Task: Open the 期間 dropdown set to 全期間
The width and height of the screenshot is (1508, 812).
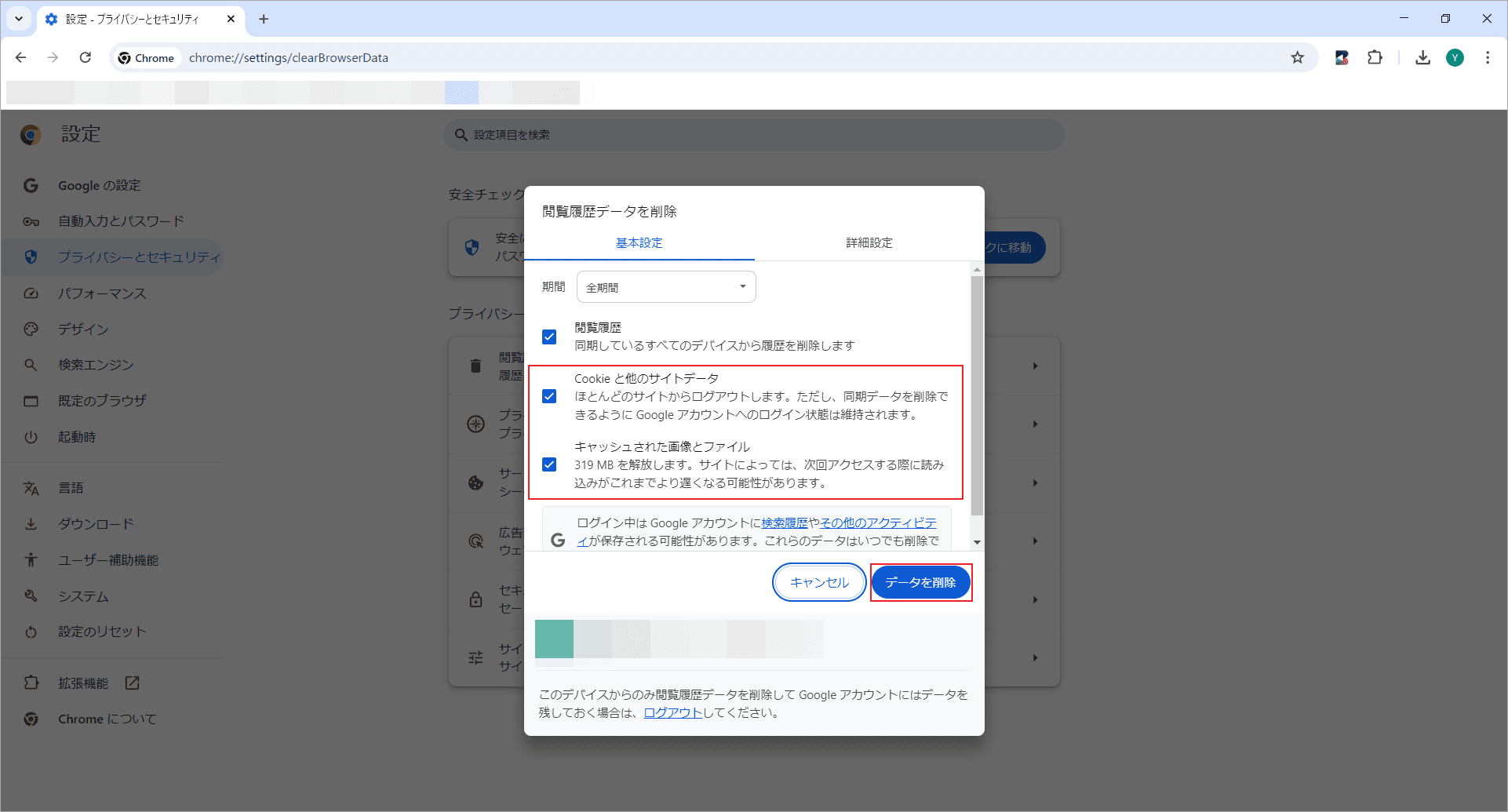Action: 666,287
